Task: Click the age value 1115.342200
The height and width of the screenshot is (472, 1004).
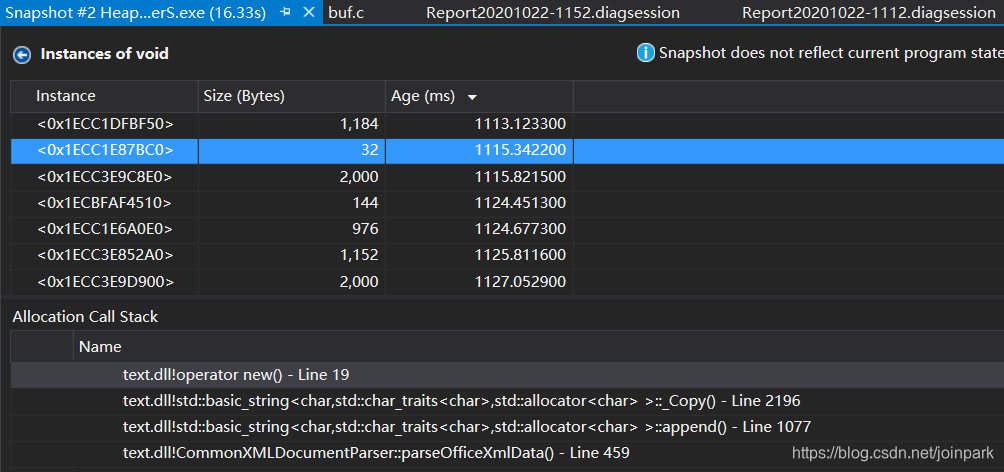Action: 520,151
